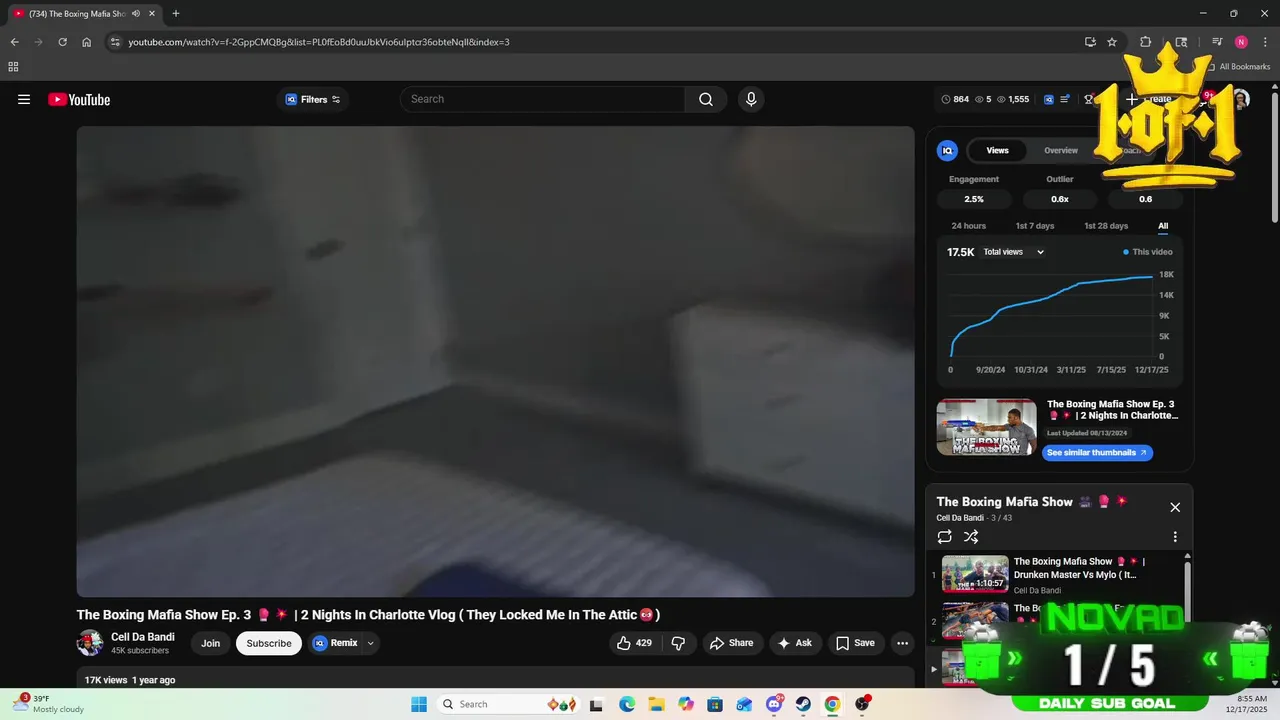The image size is (1280, 720).
Task: Open the Chrome profile avatar N
Action: pyautogui.click(x=1241, y=42)
